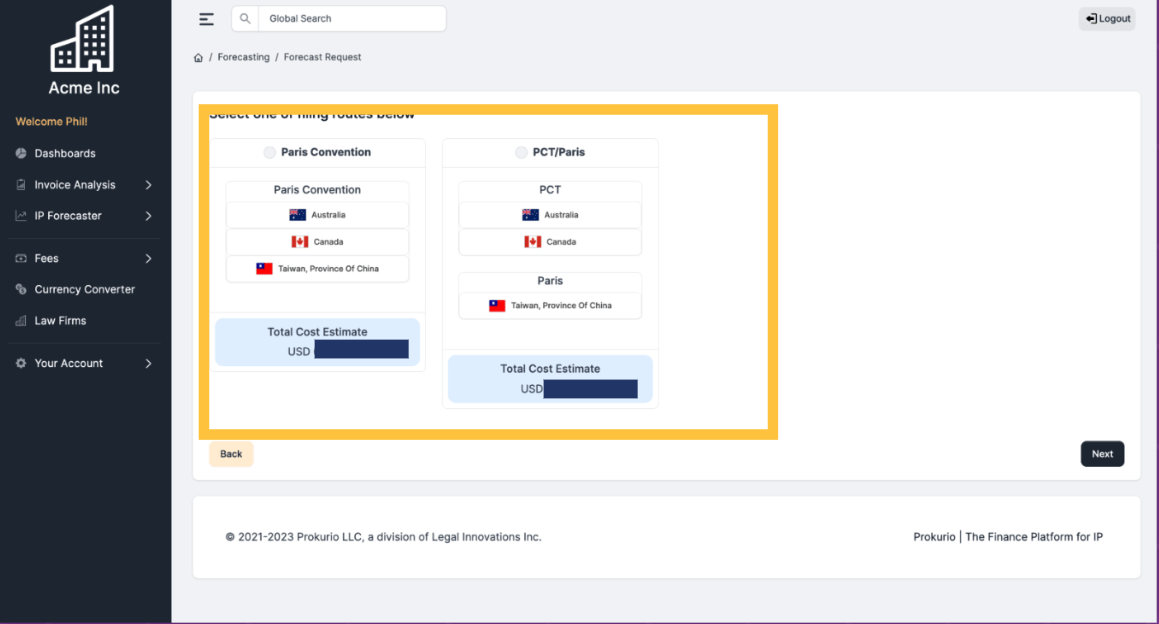
Task: Click Taiwan flag in Paris sublist
Action: click(497, 305)
